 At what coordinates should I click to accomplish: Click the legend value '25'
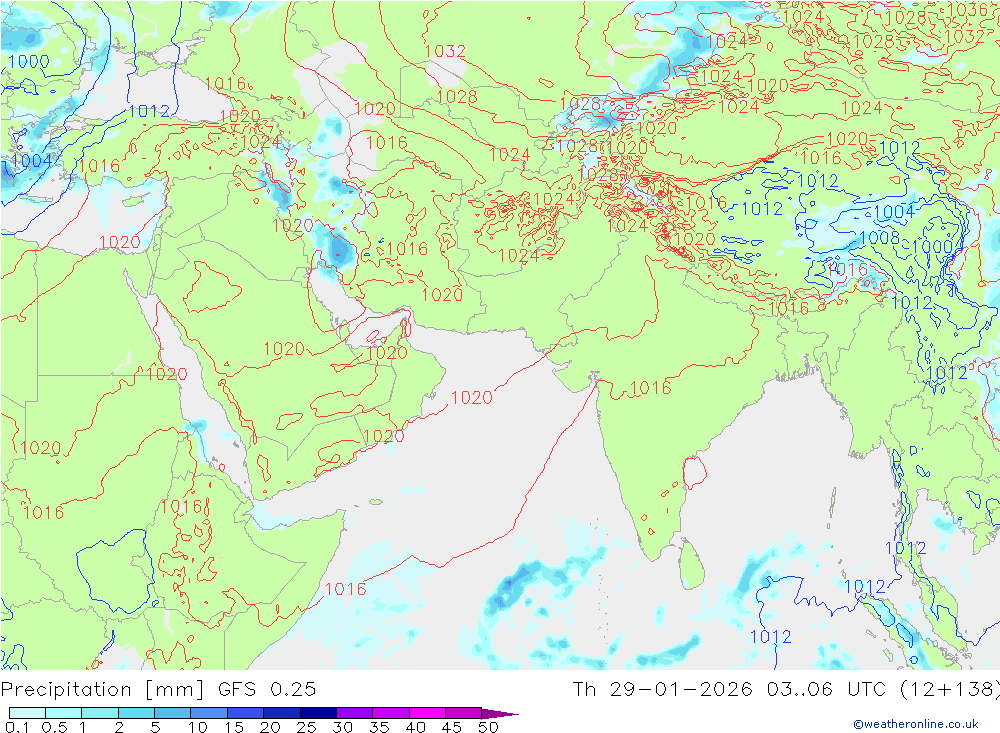pos(307,727)
